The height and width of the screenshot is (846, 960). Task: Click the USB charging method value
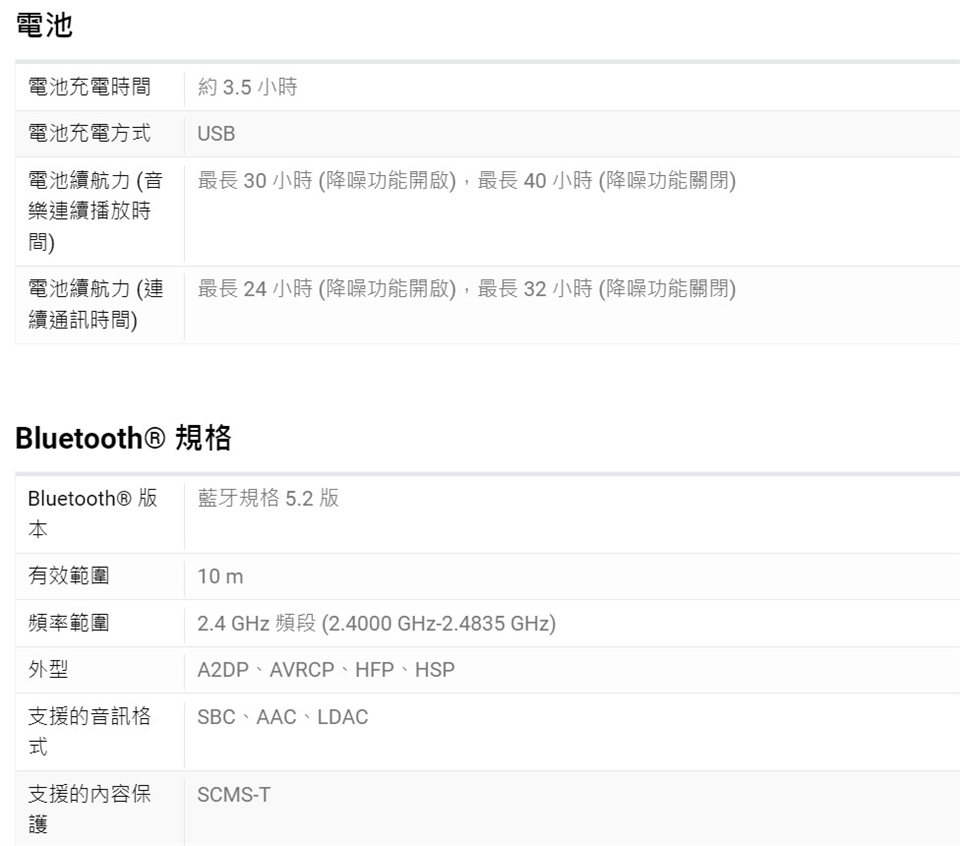216,134
